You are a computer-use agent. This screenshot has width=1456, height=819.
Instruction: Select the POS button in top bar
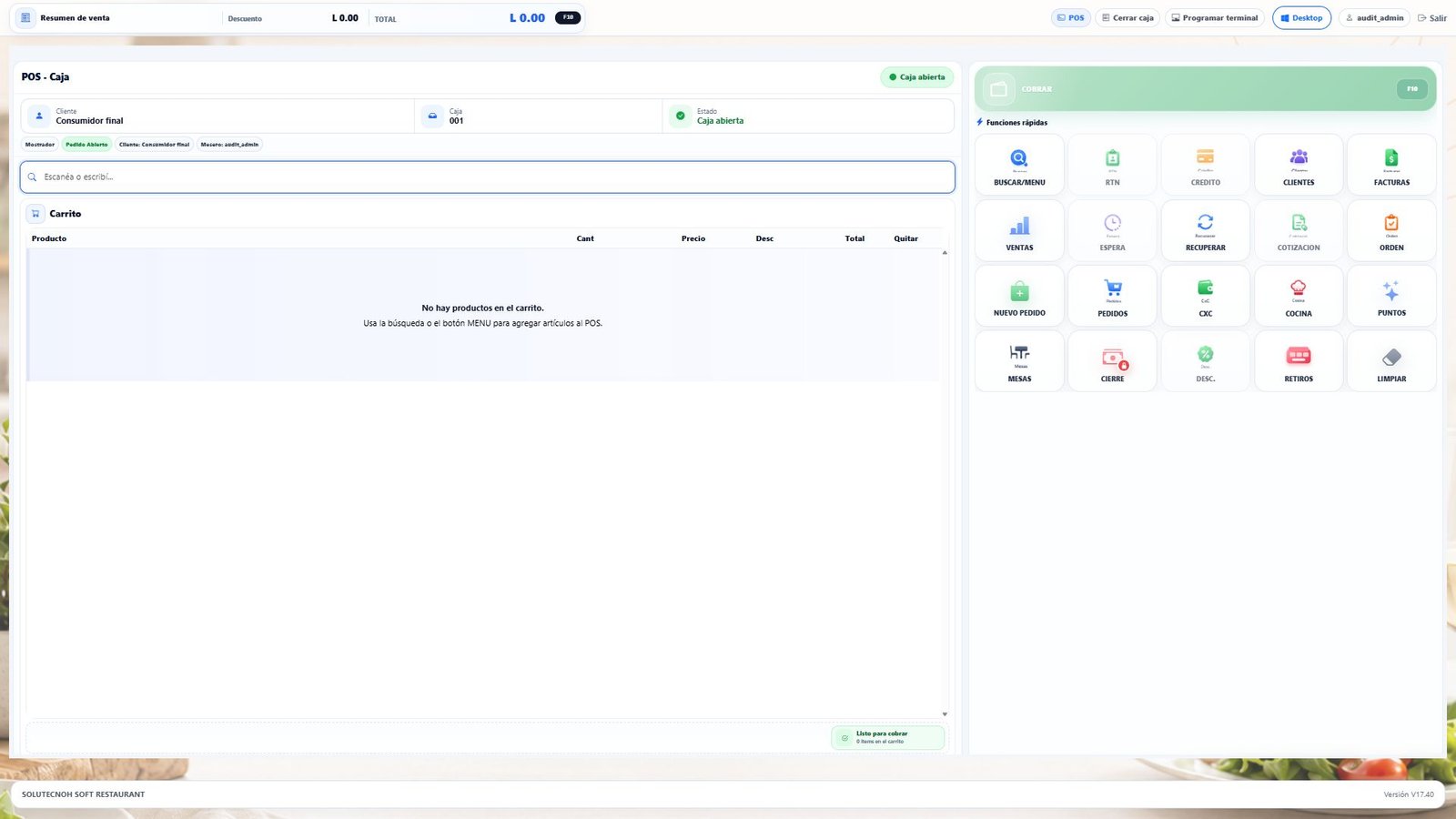click(x=1071, y=18)
